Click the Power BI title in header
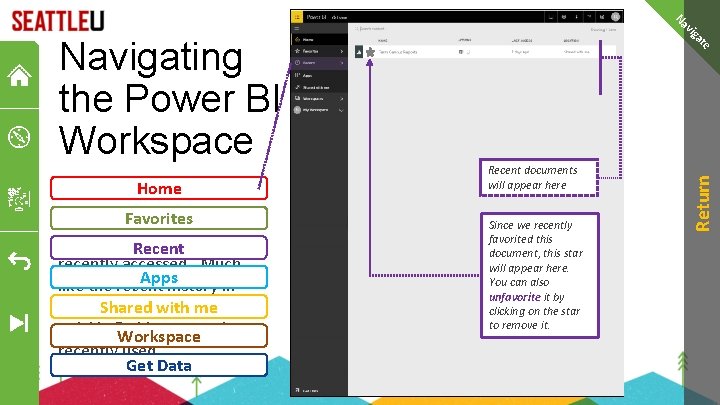Image resolution: width=720 pixels, height=405 pixels. point(316,17)
